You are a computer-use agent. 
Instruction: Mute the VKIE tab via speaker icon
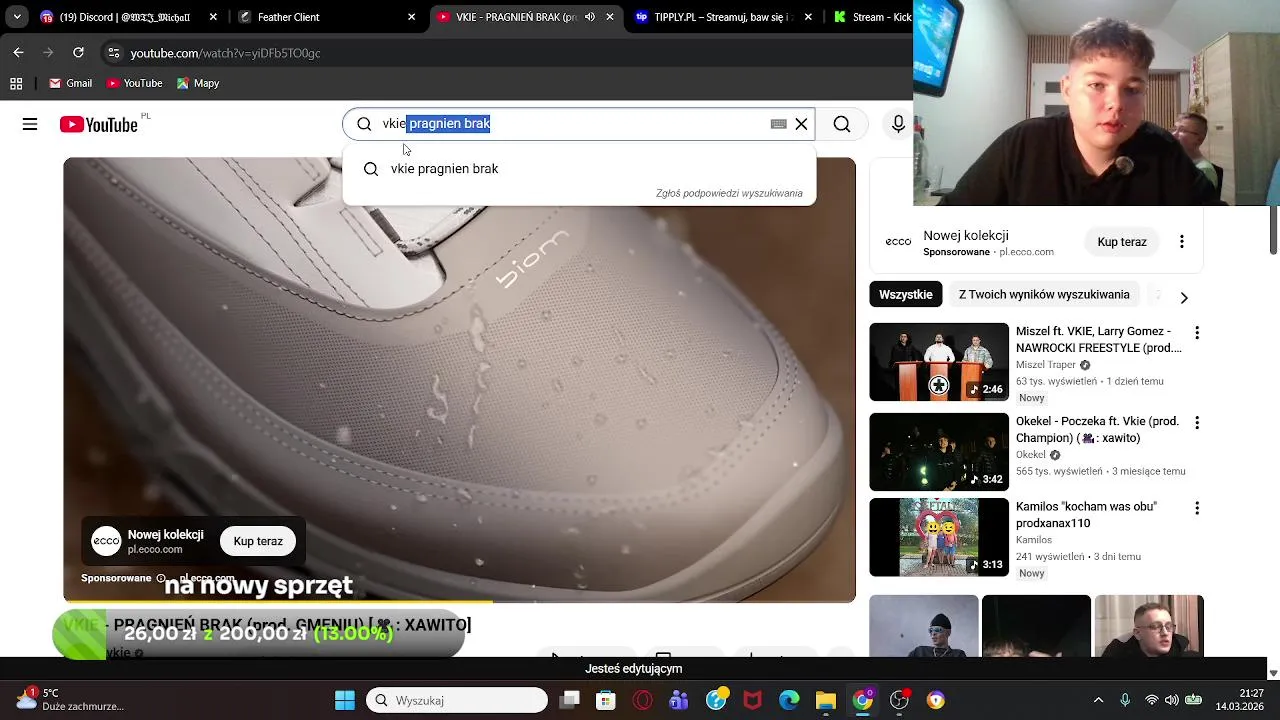590,17
